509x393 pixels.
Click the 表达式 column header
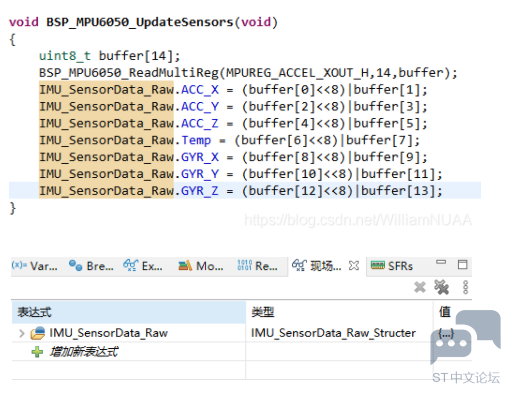click(129, 312)
